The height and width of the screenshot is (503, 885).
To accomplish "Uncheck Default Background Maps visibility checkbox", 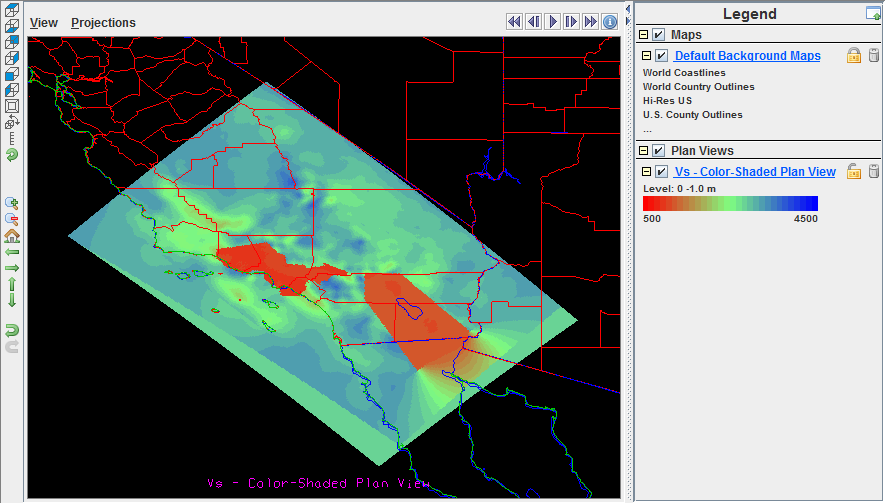I will pyautogui.click(x=661, y=56).
